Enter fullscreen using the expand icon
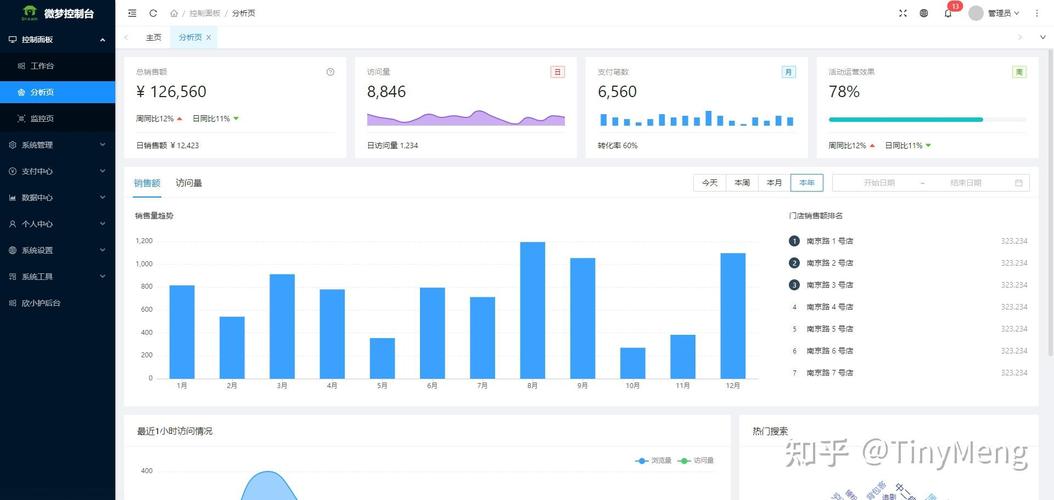Screen dimensions: 1054x500 click(903, 13)
